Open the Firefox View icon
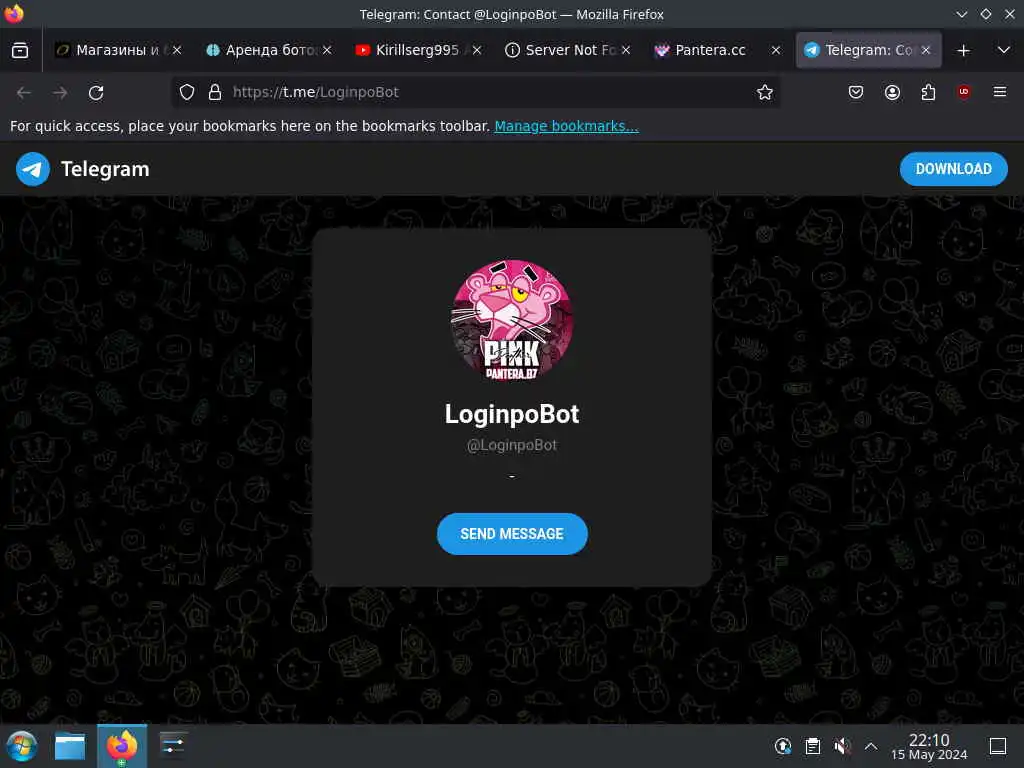This screenshot has width=1024, height=768. 20,50
